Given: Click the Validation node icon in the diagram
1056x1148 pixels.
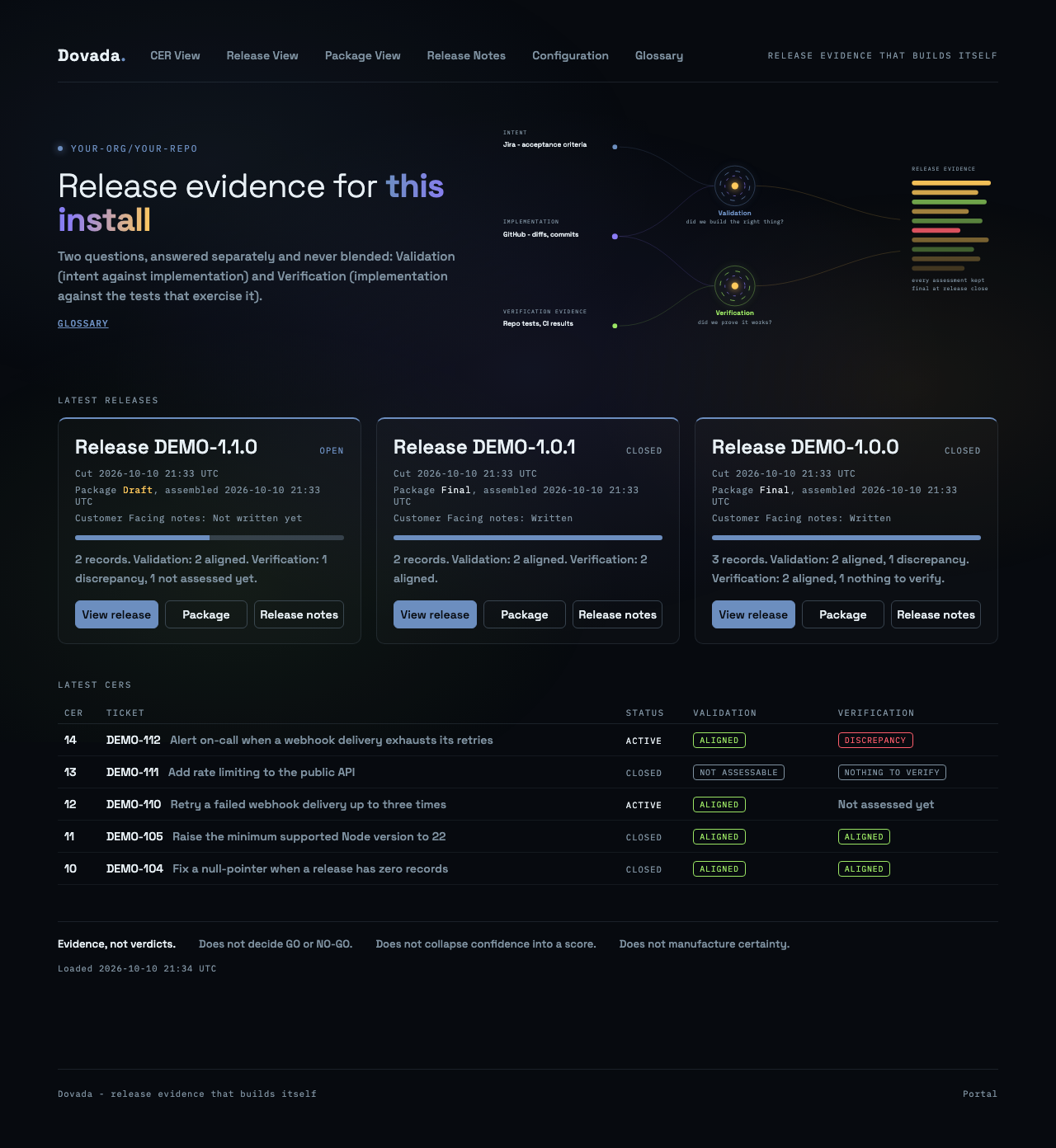Looking at the screenshot, I should pyautogui.click(x=734, y=186).
